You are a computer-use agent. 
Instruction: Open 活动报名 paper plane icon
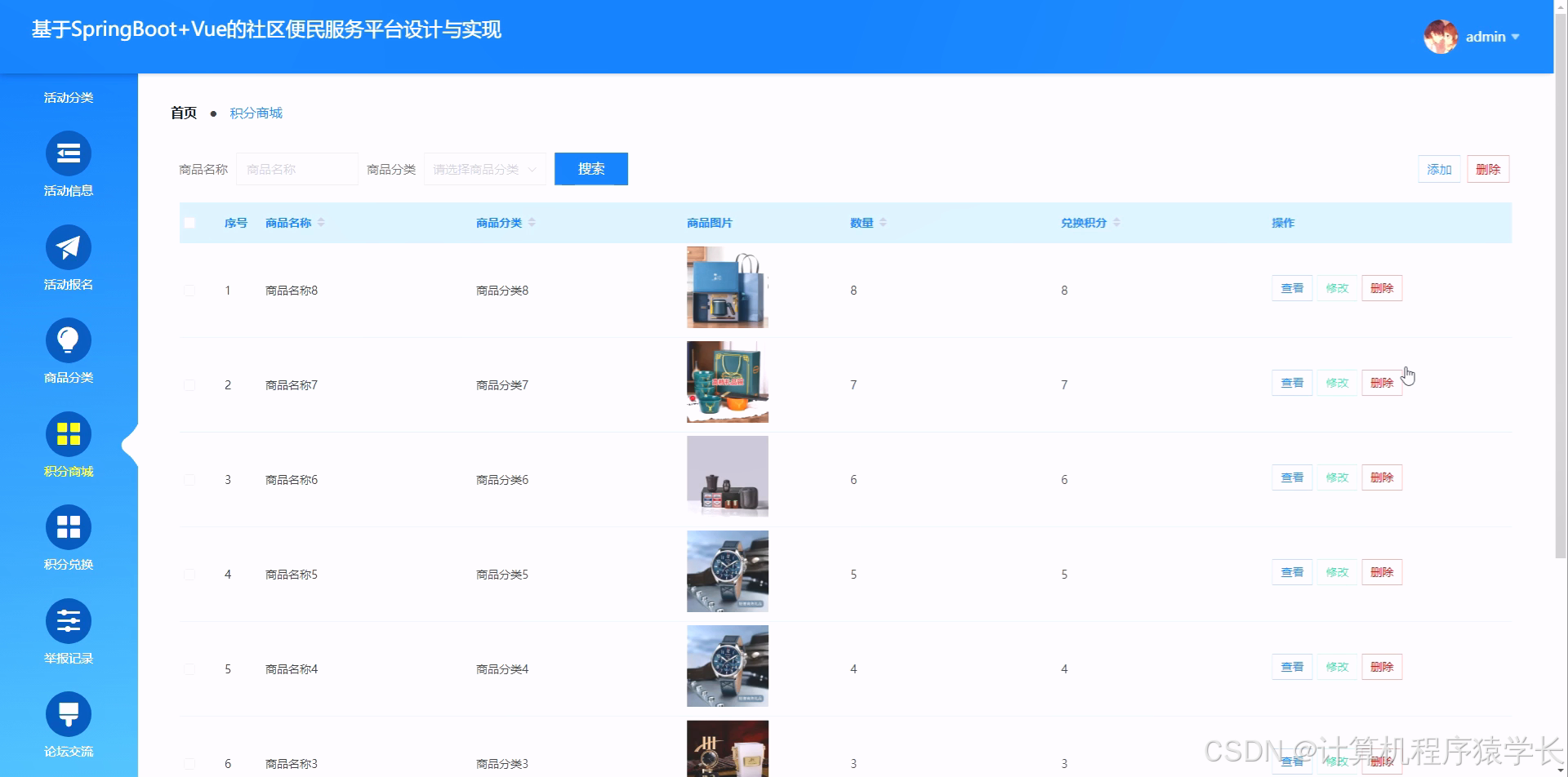click(x=69, y=247)
